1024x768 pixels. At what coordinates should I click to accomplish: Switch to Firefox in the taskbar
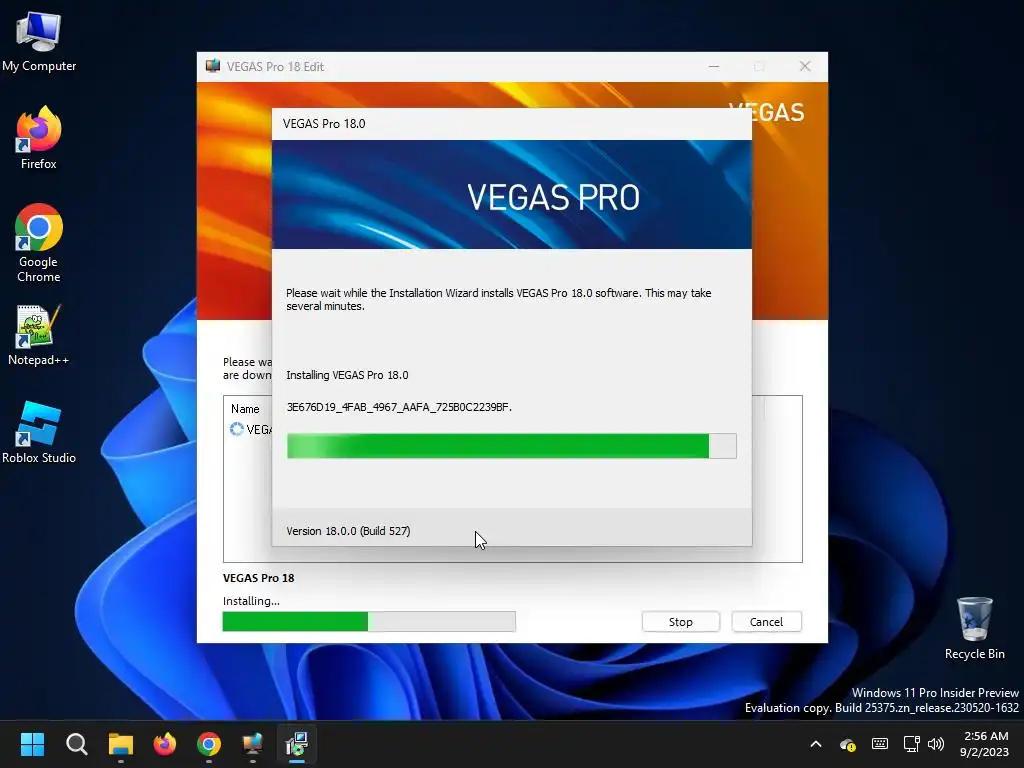(x=165, y=744)
